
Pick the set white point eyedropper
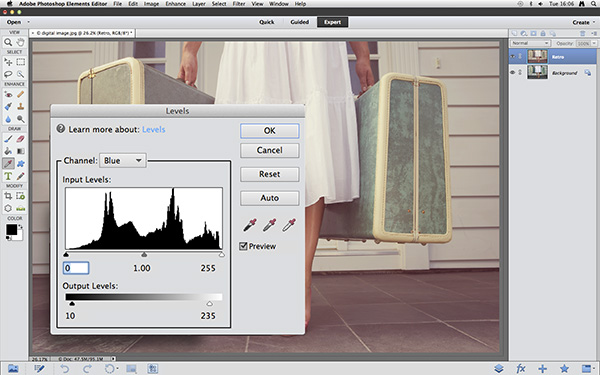tap(289, 225)
